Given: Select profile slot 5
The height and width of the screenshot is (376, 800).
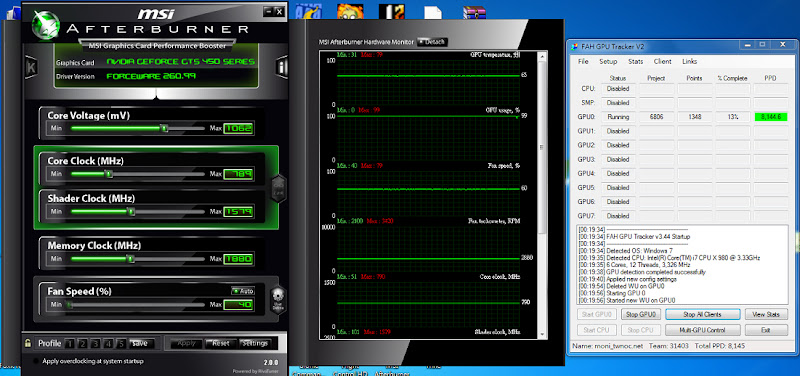Looking at the screenshot, I should tap(121, 343).
